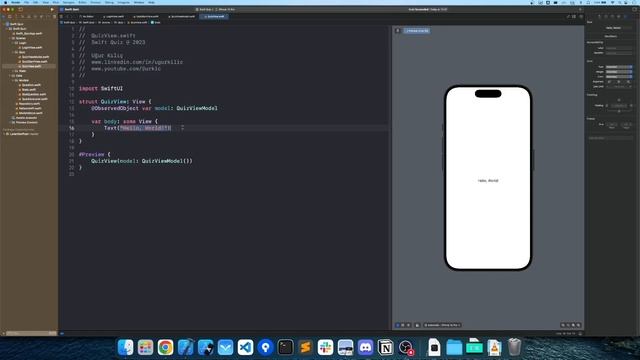Open the Font dropdown in the inspector
This screenshot has width=640, height=360.
pyautogui.click(x=619, y=67)
